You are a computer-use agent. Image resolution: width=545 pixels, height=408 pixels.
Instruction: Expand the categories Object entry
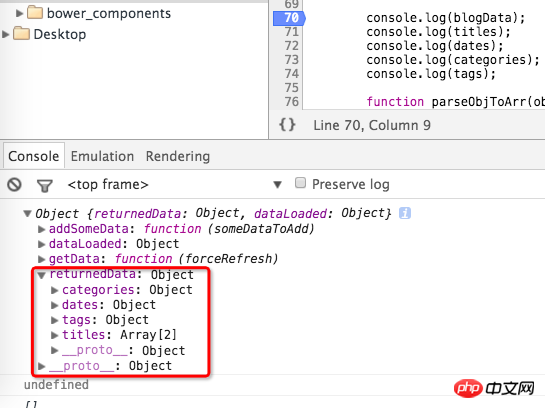pyautogui.click(x=55, y=290)
